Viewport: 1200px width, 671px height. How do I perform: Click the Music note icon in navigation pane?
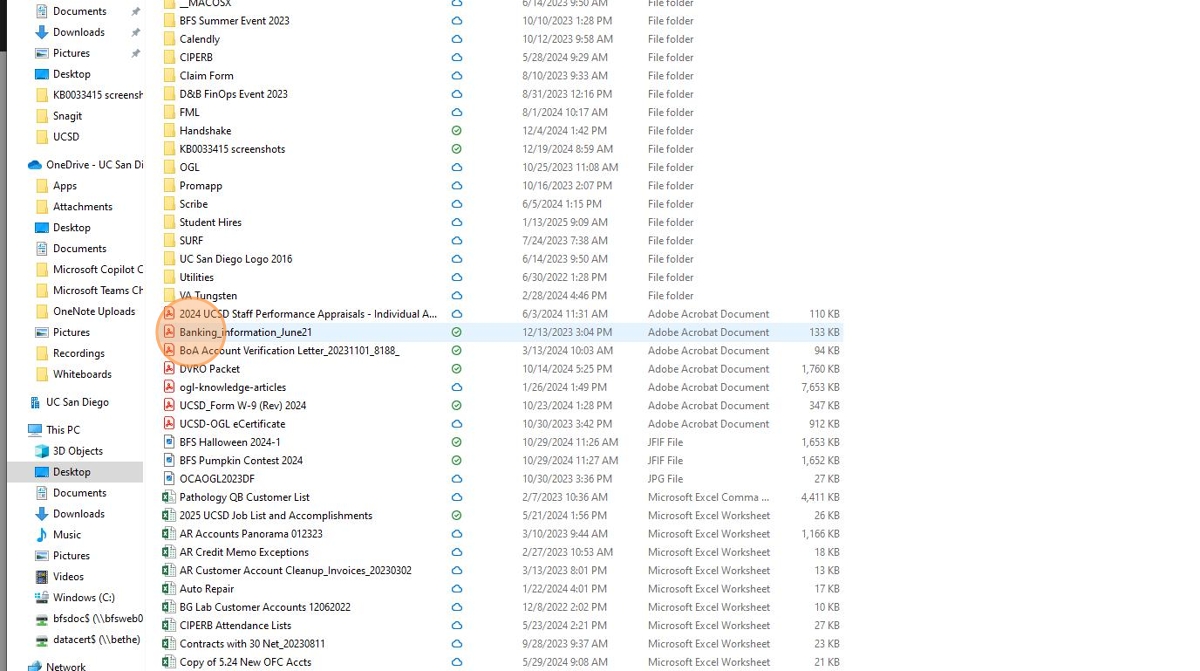[x=42, y=535]
